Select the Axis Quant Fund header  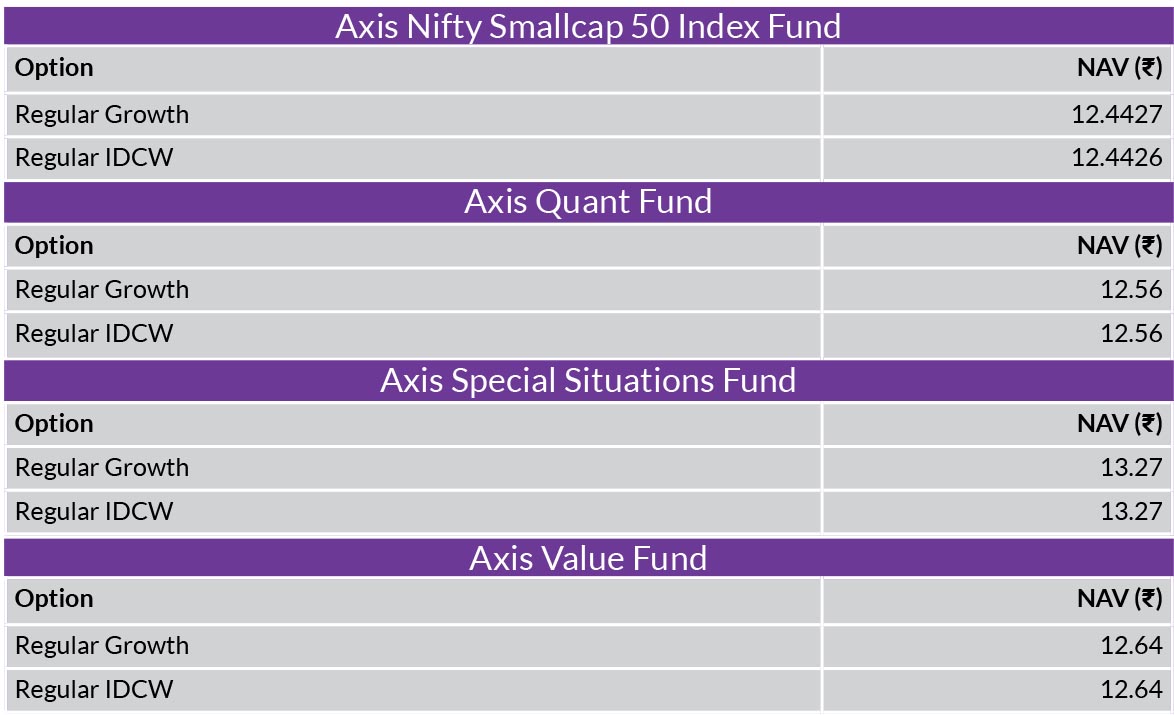coord(588,201)
